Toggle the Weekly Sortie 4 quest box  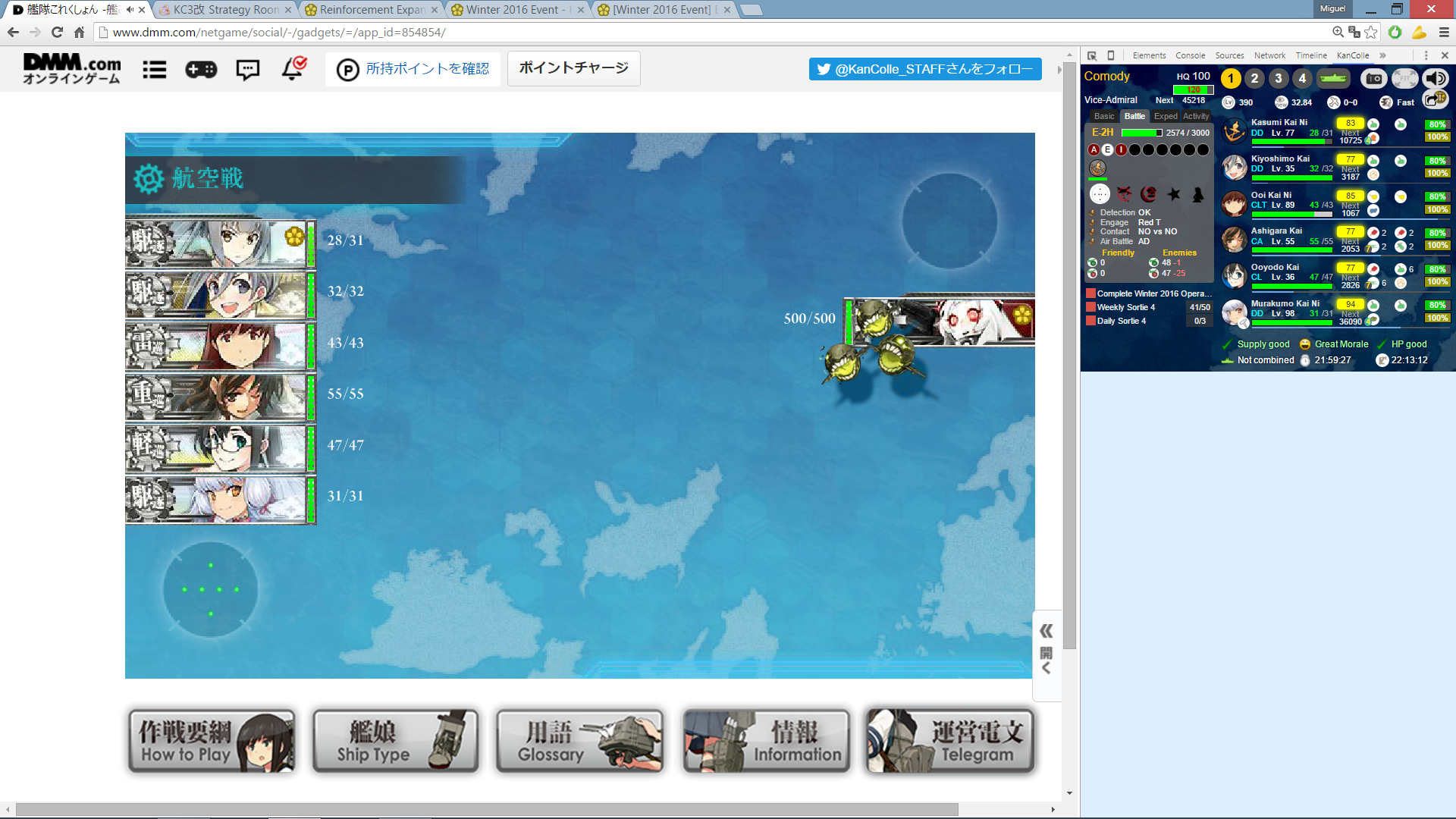pos(1090,307)
